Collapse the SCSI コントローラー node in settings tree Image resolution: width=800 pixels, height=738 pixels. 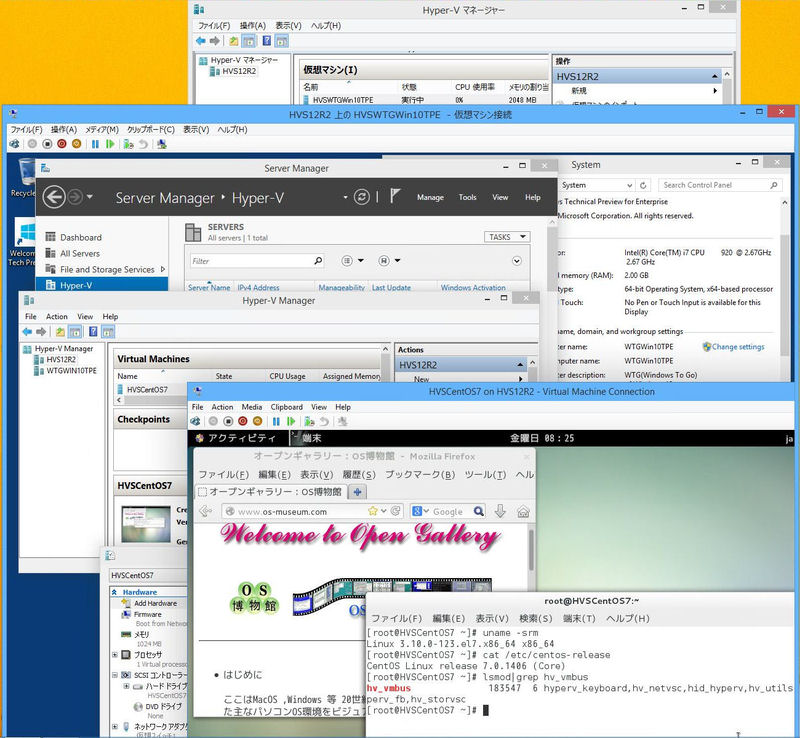(115, 675)
